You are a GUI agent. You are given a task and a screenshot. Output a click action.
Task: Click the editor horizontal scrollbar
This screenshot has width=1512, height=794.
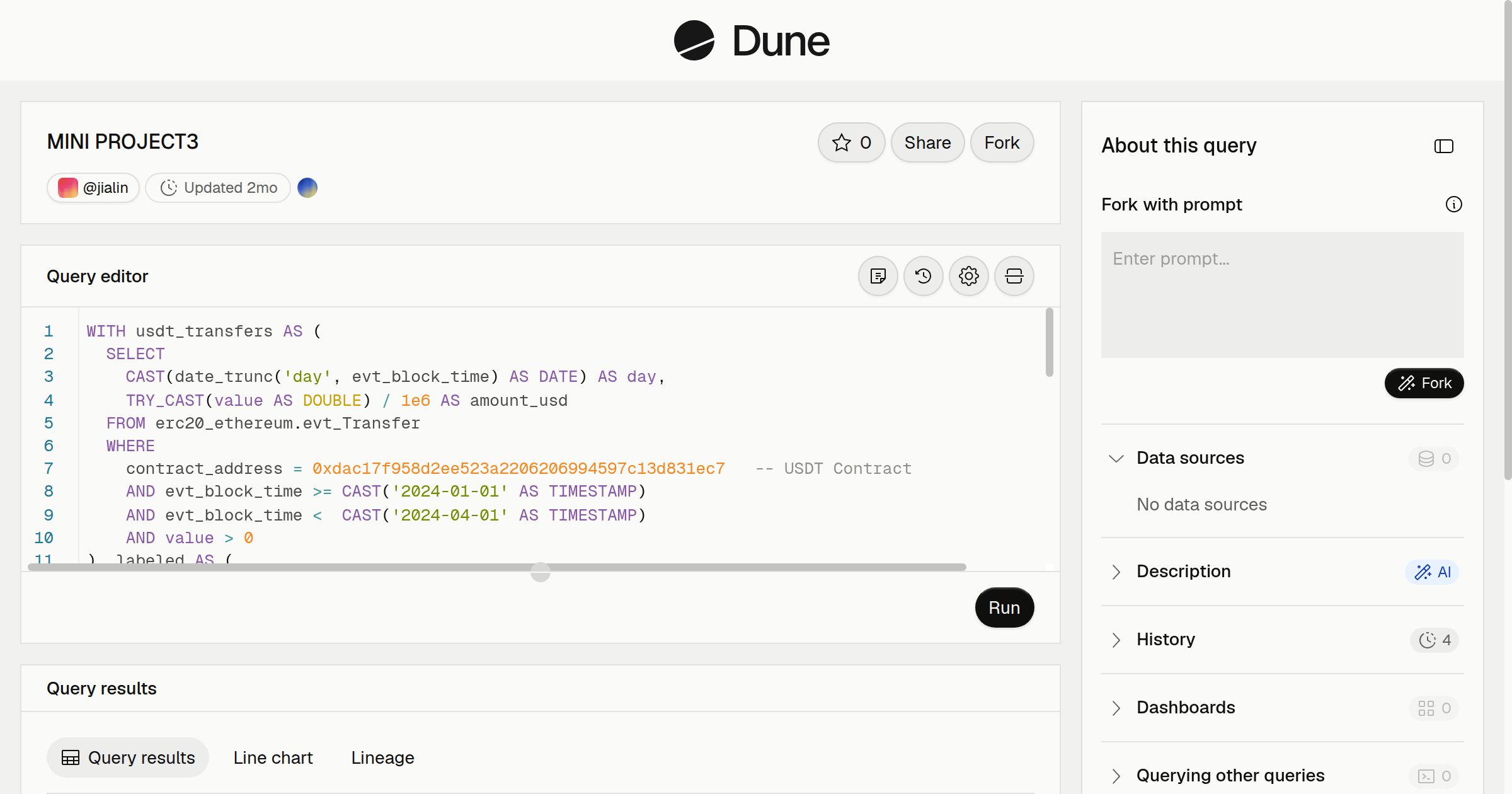pos(496,567)
